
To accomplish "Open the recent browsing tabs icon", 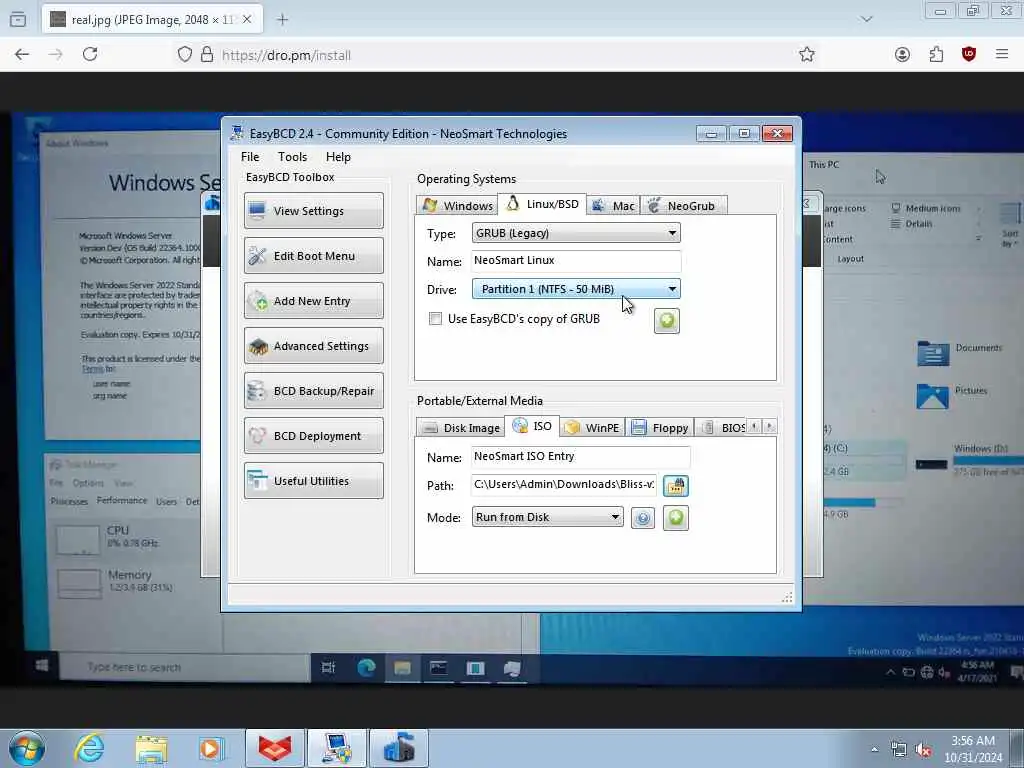I will click(18, 20).
